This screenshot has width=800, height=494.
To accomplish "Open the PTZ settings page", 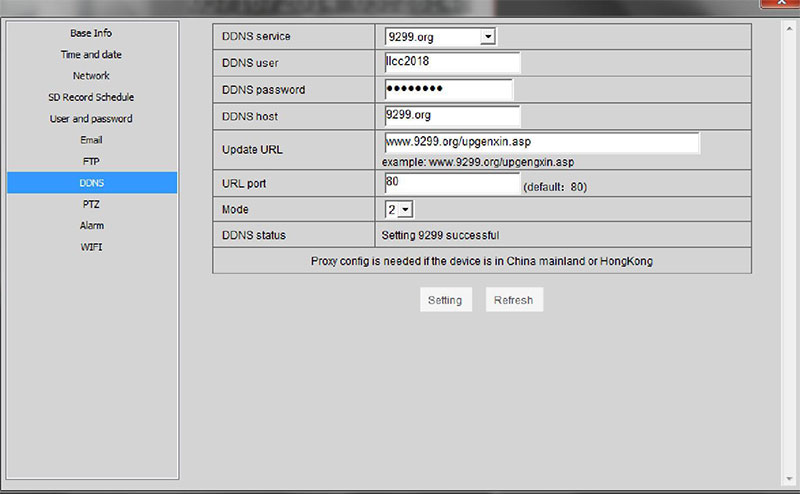I will [91, 204].
